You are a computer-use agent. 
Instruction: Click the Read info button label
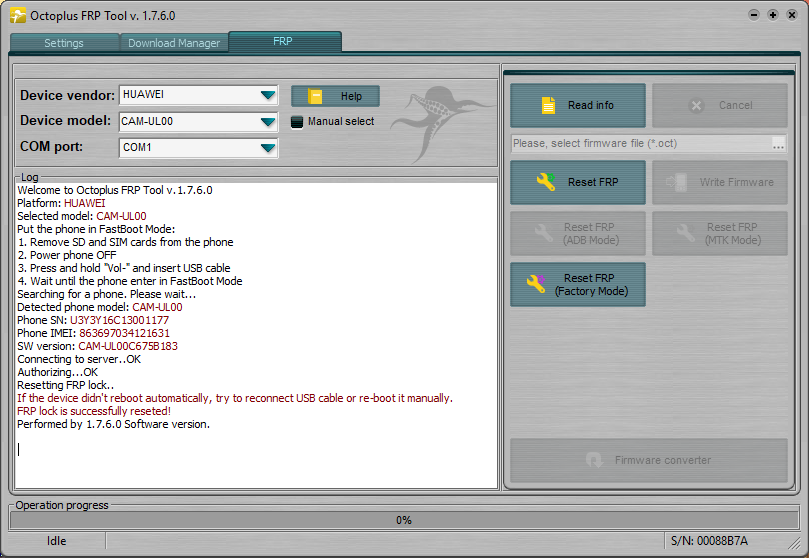pos(591,105)
